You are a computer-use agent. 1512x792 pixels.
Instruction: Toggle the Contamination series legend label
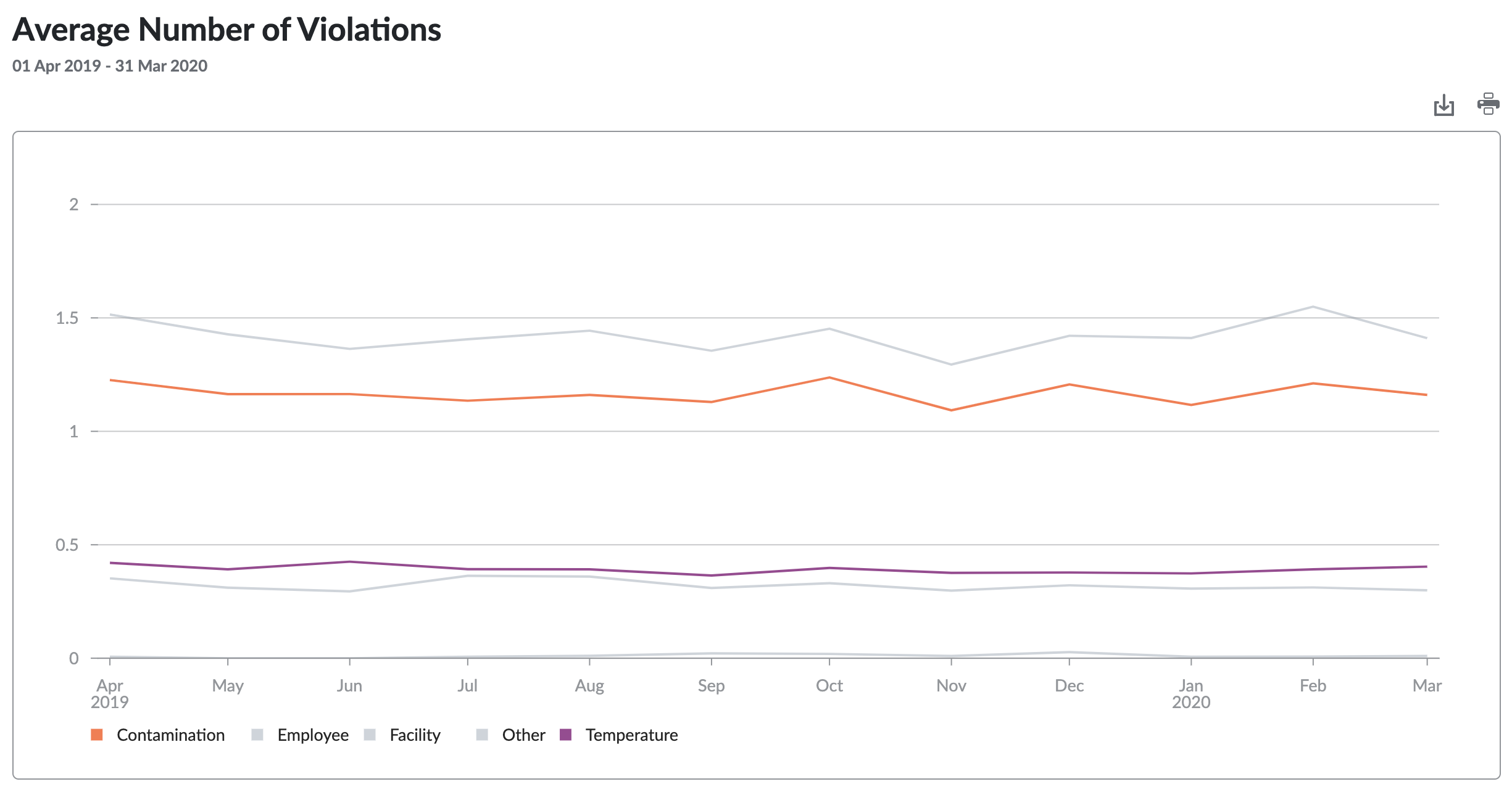(170, 735)
